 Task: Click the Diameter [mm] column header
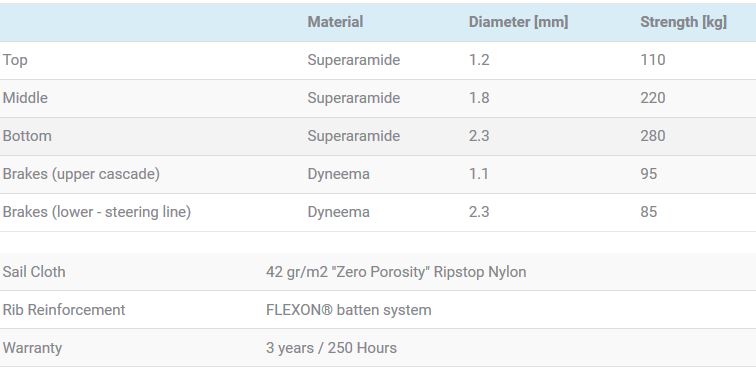click(x=518, y=22)
